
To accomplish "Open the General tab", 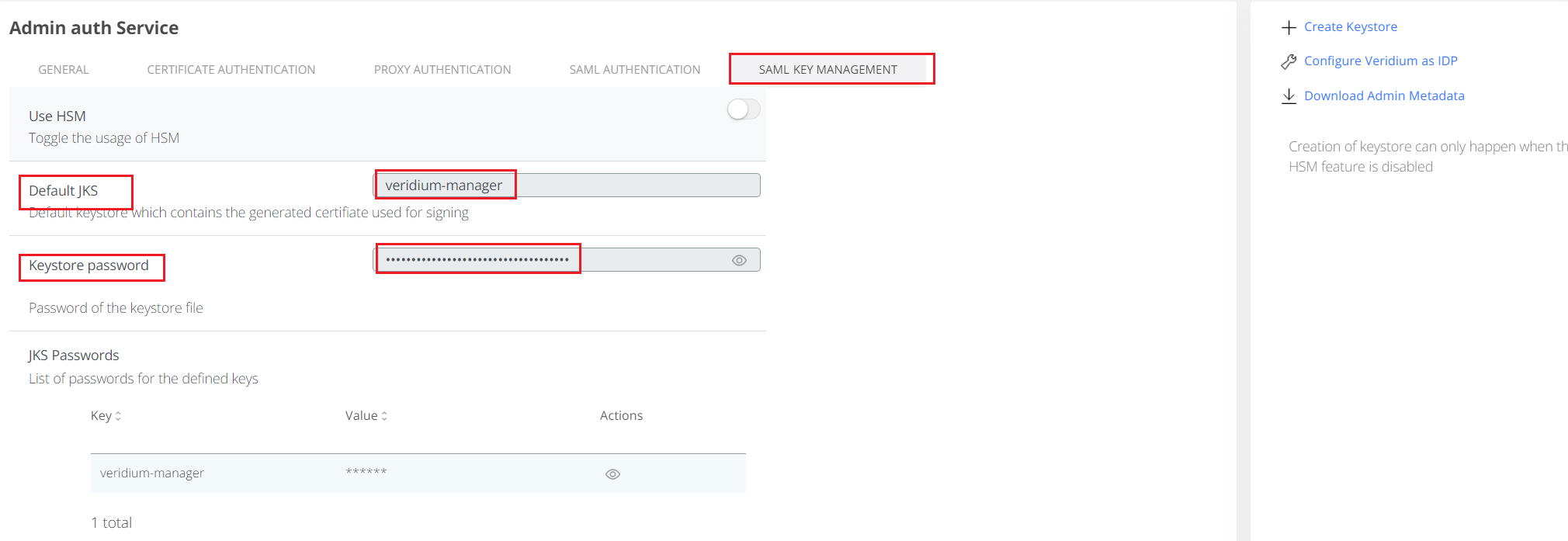I will [64, 70].
